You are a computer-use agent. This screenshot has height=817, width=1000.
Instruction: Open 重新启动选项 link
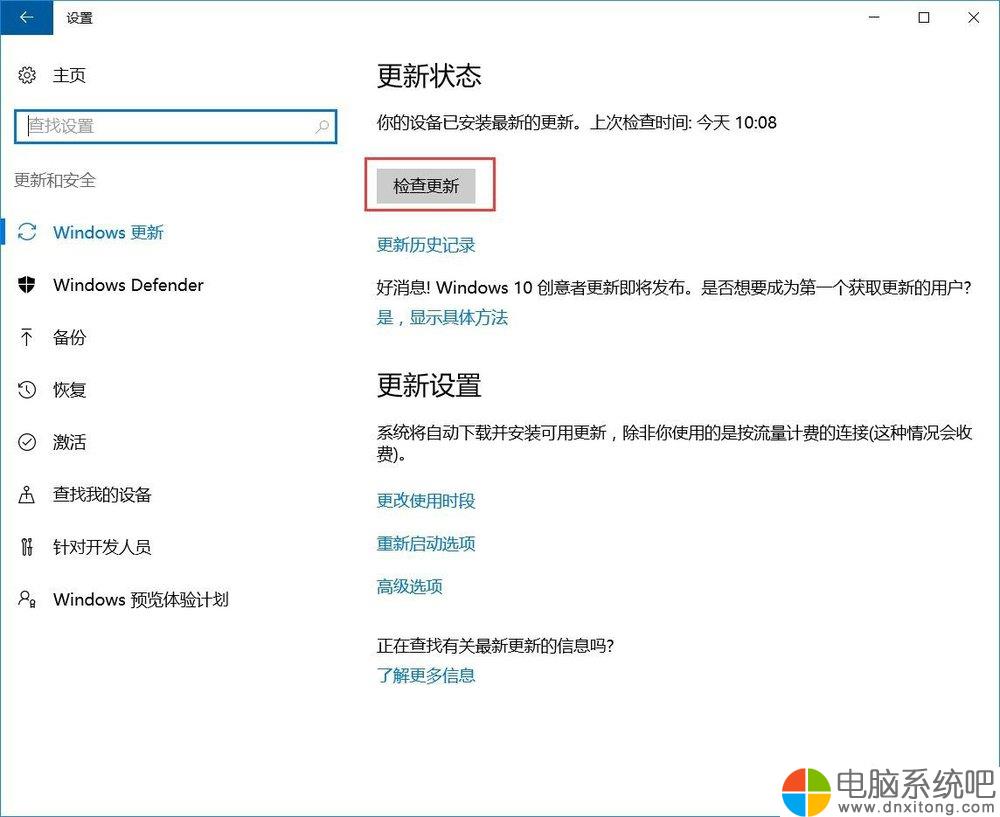(x=426, y=543)
